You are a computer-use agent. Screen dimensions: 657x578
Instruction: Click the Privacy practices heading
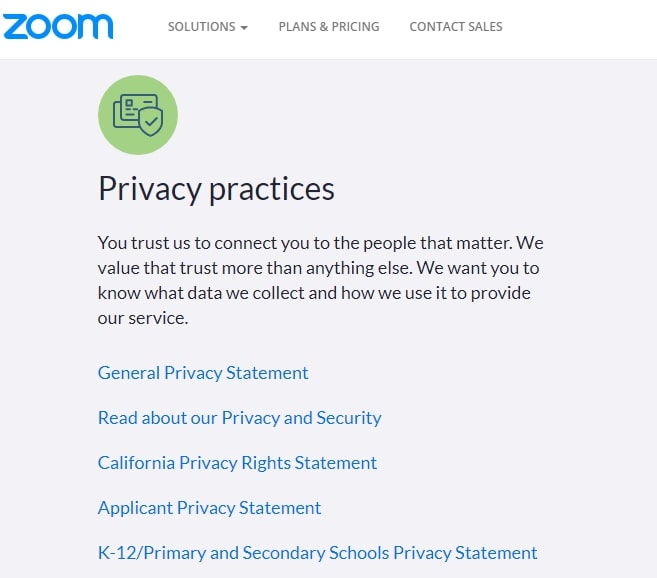216,189
